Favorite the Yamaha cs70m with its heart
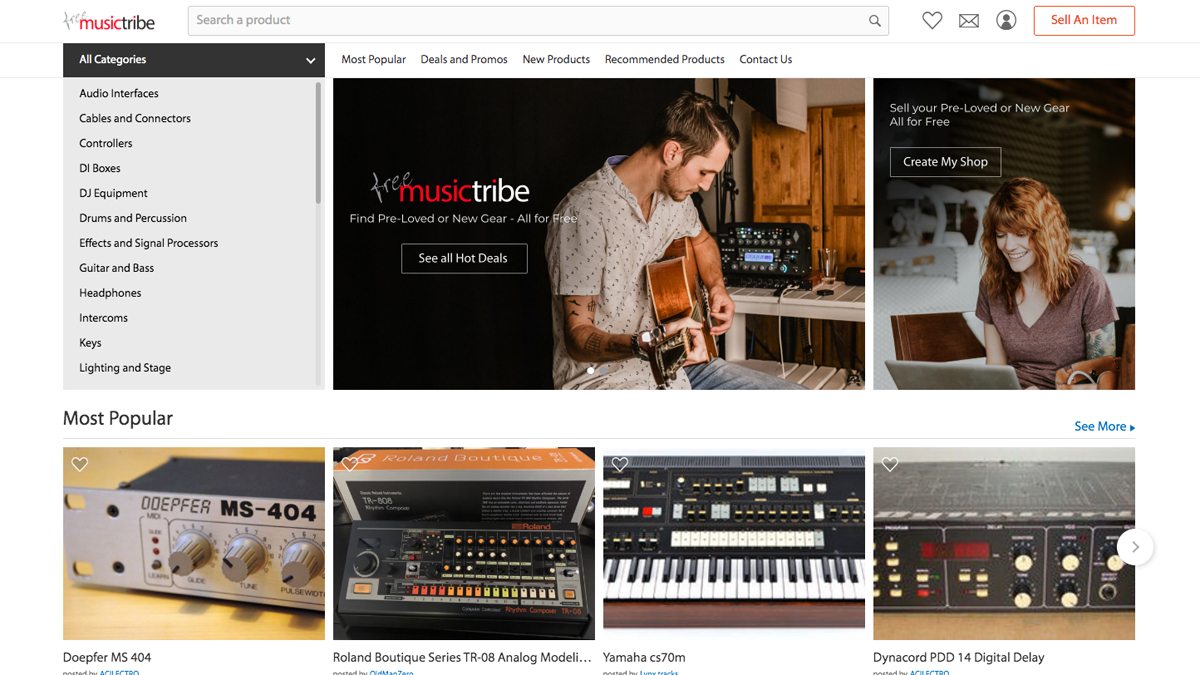 [620, 464]
